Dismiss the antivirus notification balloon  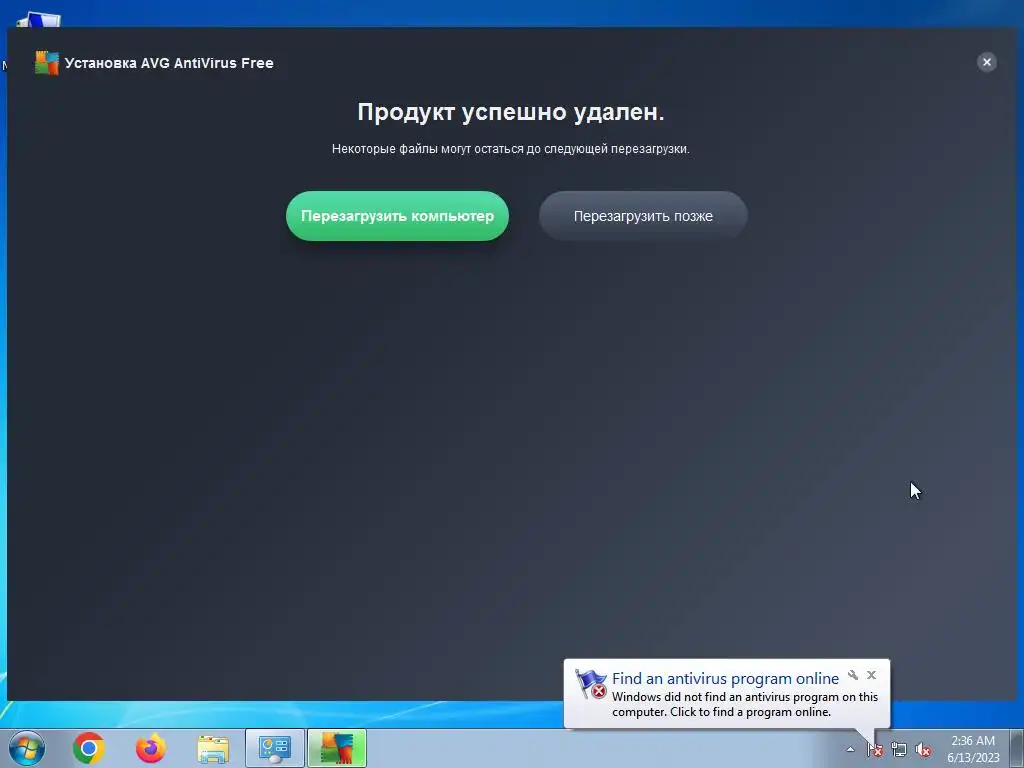tap(871, 675)
